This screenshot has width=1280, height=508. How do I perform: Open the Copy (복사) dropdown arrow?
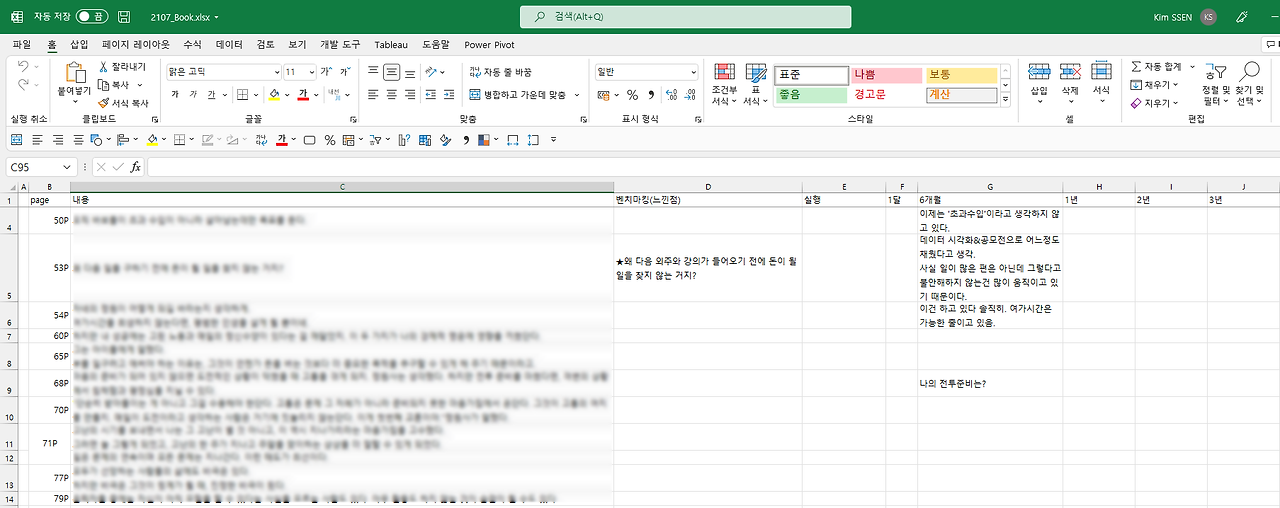tap(139, 85)
